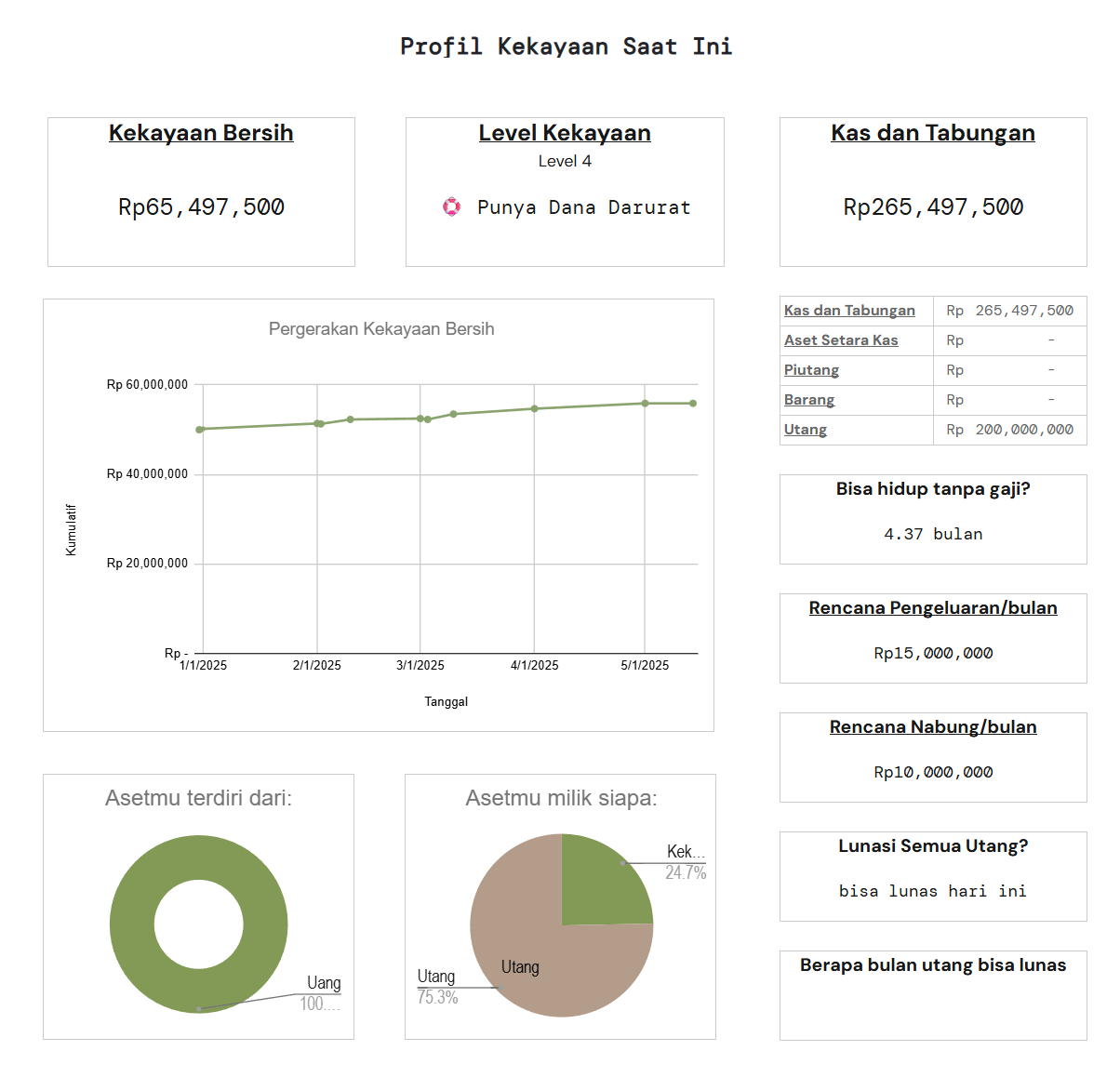
Task: Click the last data point on the line chart
Action: click(693, 404)
